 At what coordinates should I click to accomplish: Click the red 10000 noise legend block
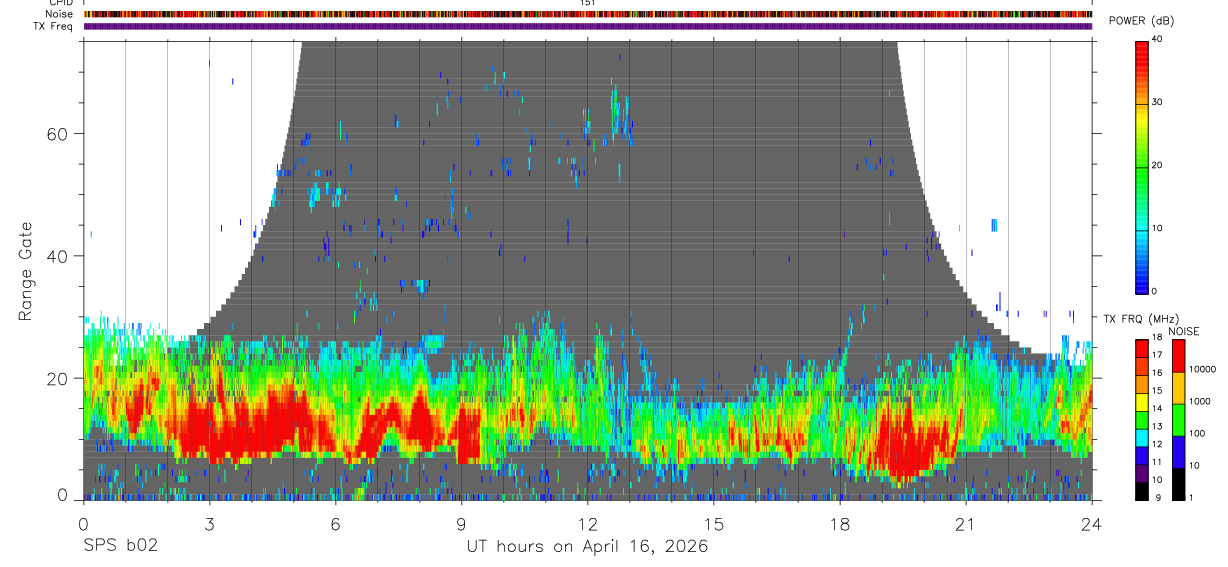click(x=1180, y=355)
